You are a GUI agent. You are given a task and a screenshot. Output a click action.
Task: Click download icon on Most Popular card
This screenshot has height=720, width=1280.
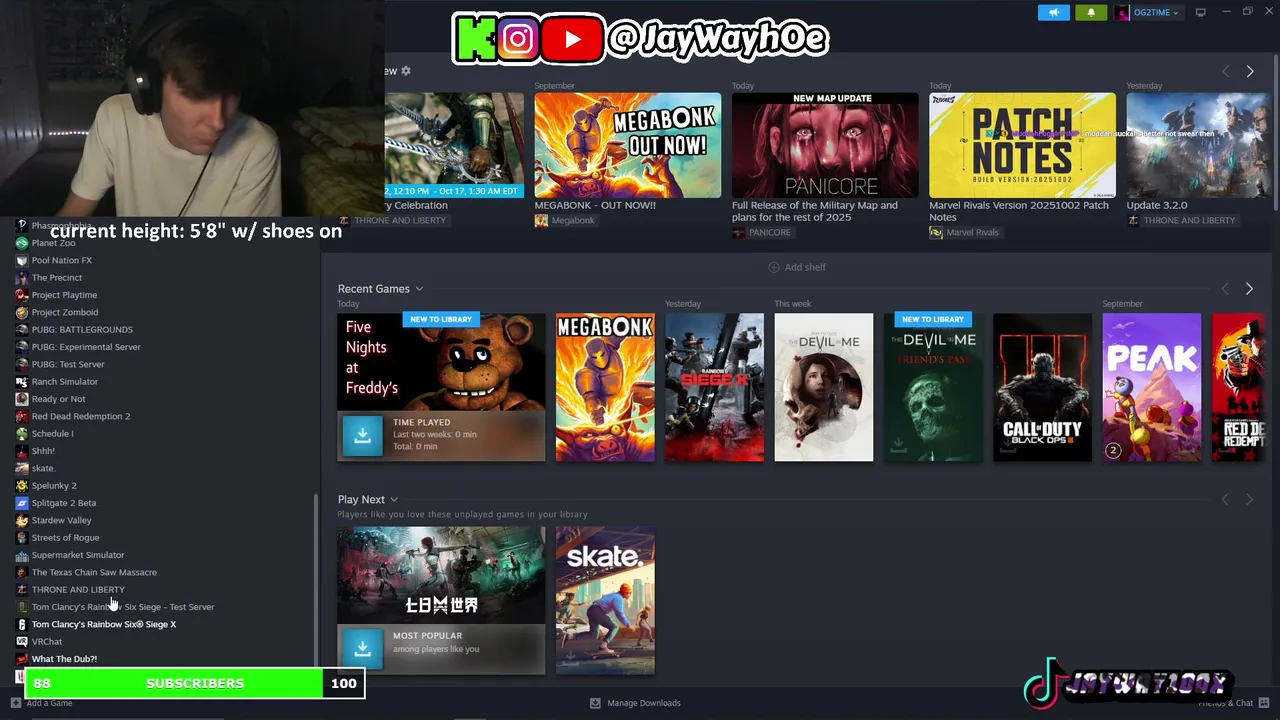(x=362, y=647)
